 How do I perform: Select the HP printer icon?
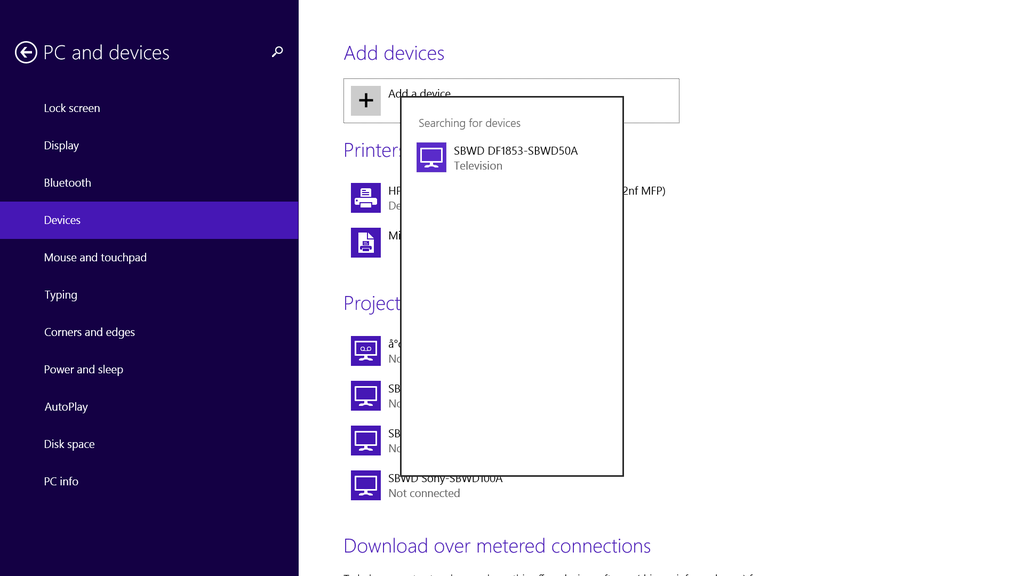(x=366, y=198)
